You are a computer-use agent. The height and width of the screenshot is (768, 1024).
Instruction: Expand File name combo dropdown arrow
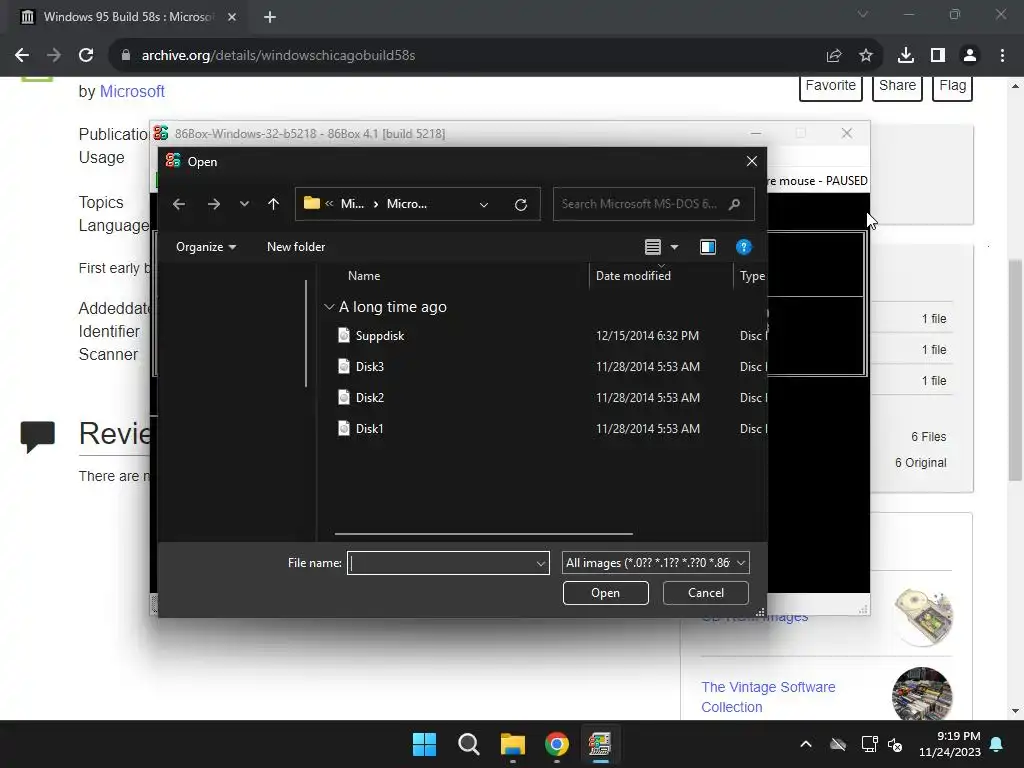tap(541, 563)
